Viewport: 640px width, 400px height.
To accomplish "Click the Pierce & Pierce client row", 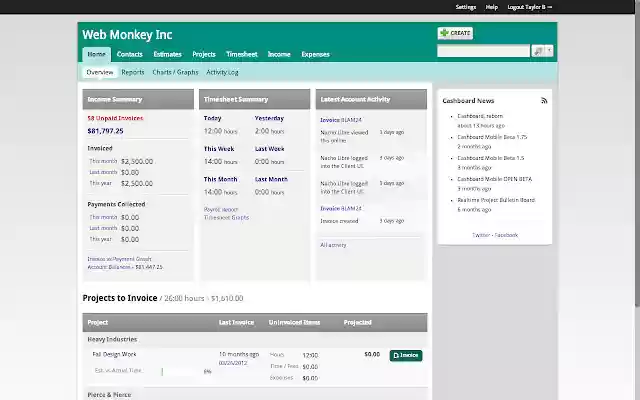I will click(x=255, y=395).
